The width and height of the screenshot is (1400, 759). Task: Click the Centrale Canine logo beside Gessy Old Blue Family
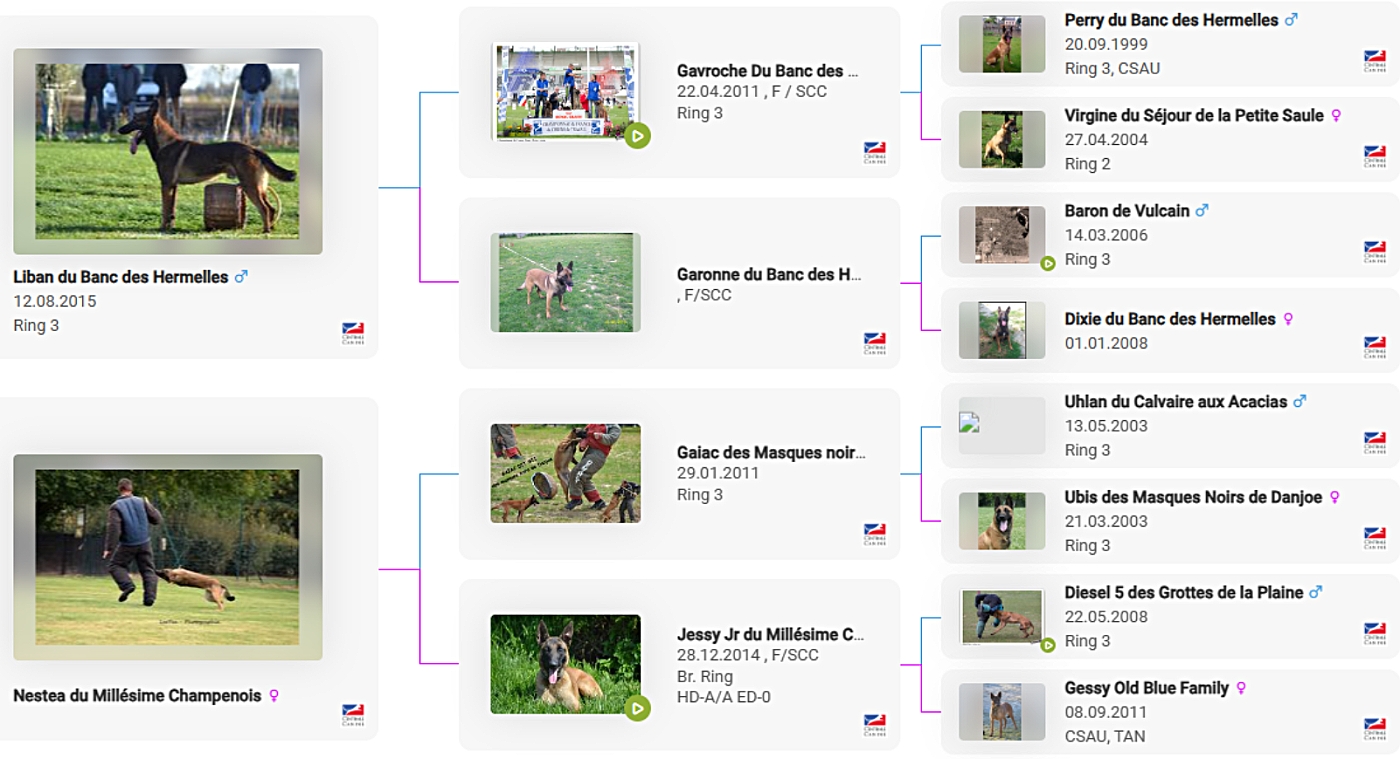[x=1375, y=729]
